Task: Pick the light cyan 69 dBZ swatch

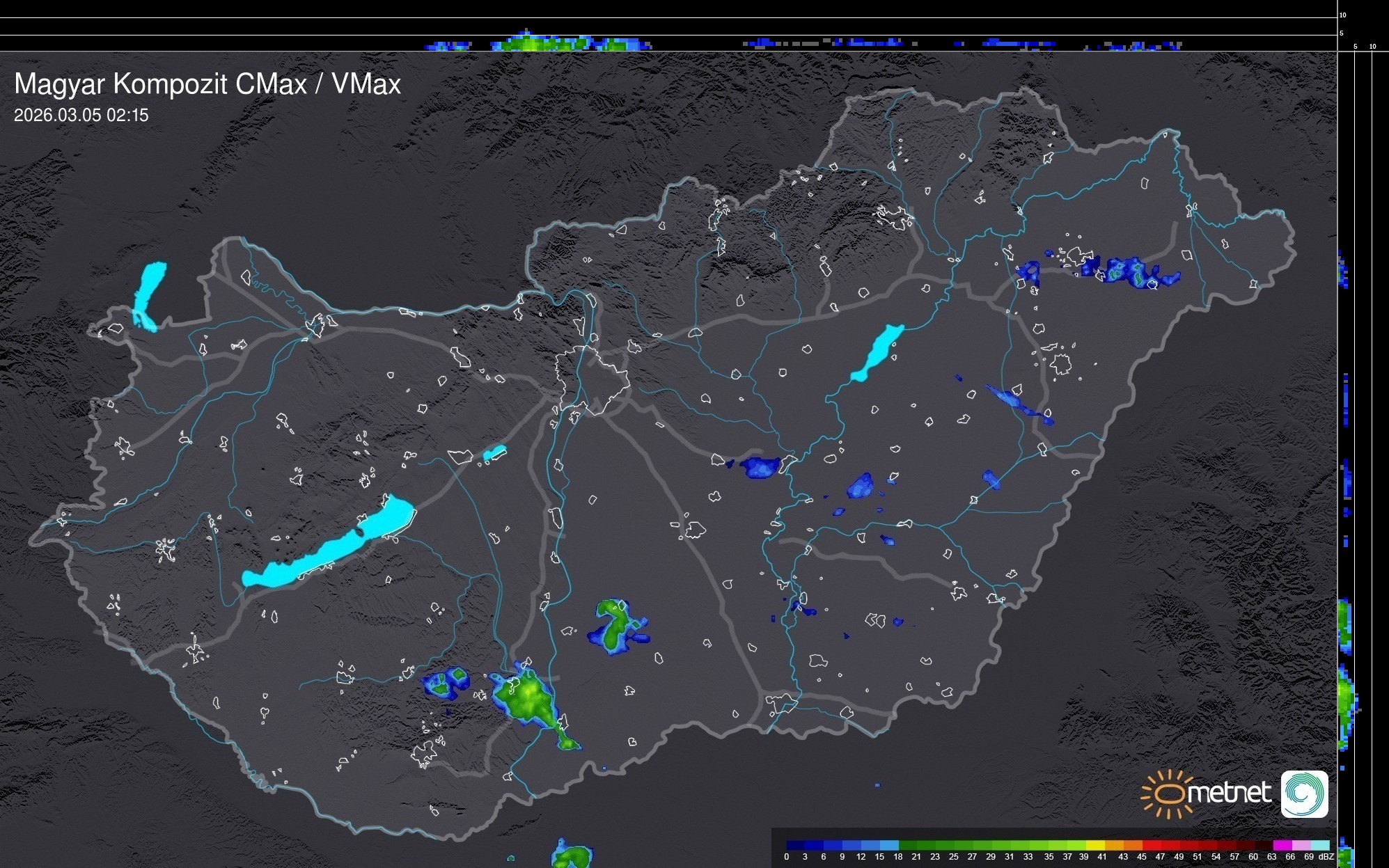Action: (1319, 845)
